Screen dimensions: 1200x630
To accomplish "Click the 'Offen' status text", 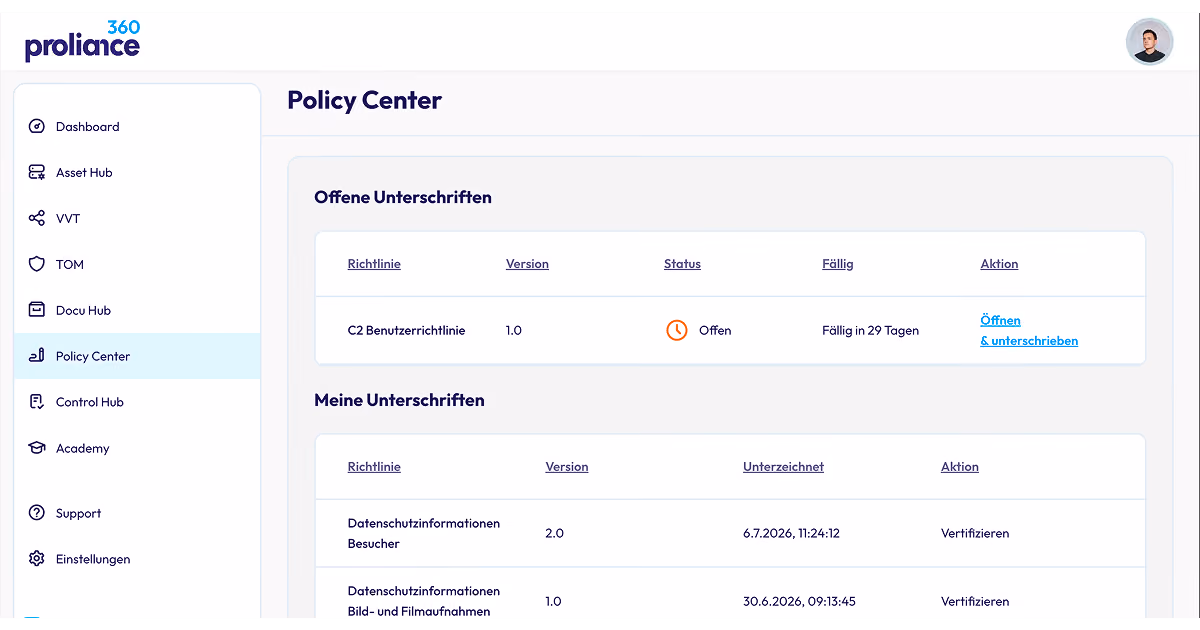I will coord(715,330).
